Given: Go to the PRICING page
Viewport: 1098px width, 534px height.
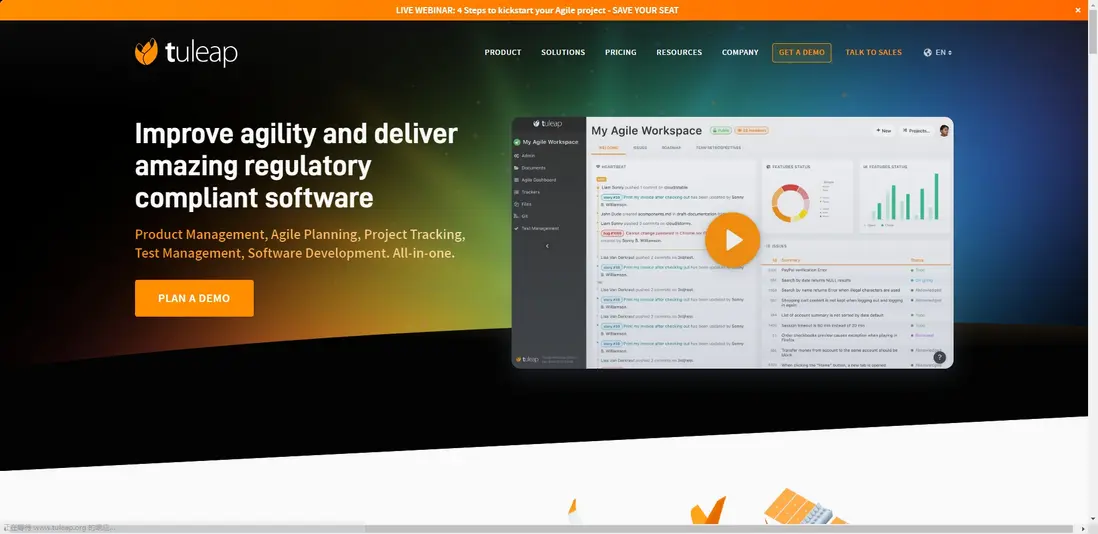Looking at the screenshot, I should click(620, 52).
